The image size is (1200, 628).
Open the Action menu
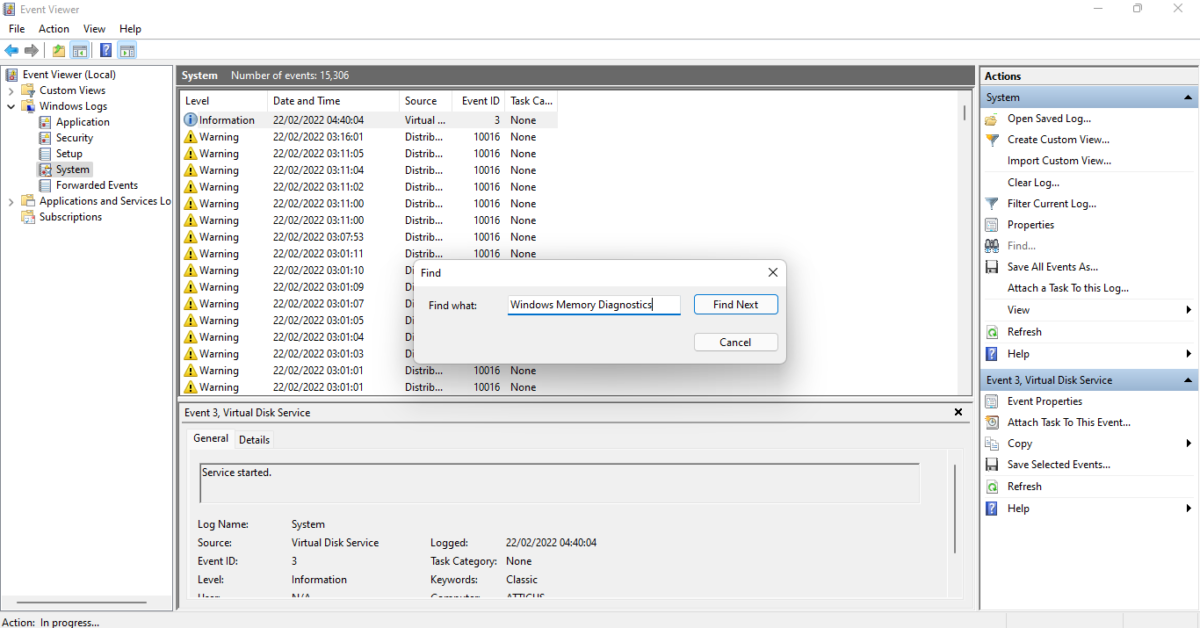click(x=54, y=28)
